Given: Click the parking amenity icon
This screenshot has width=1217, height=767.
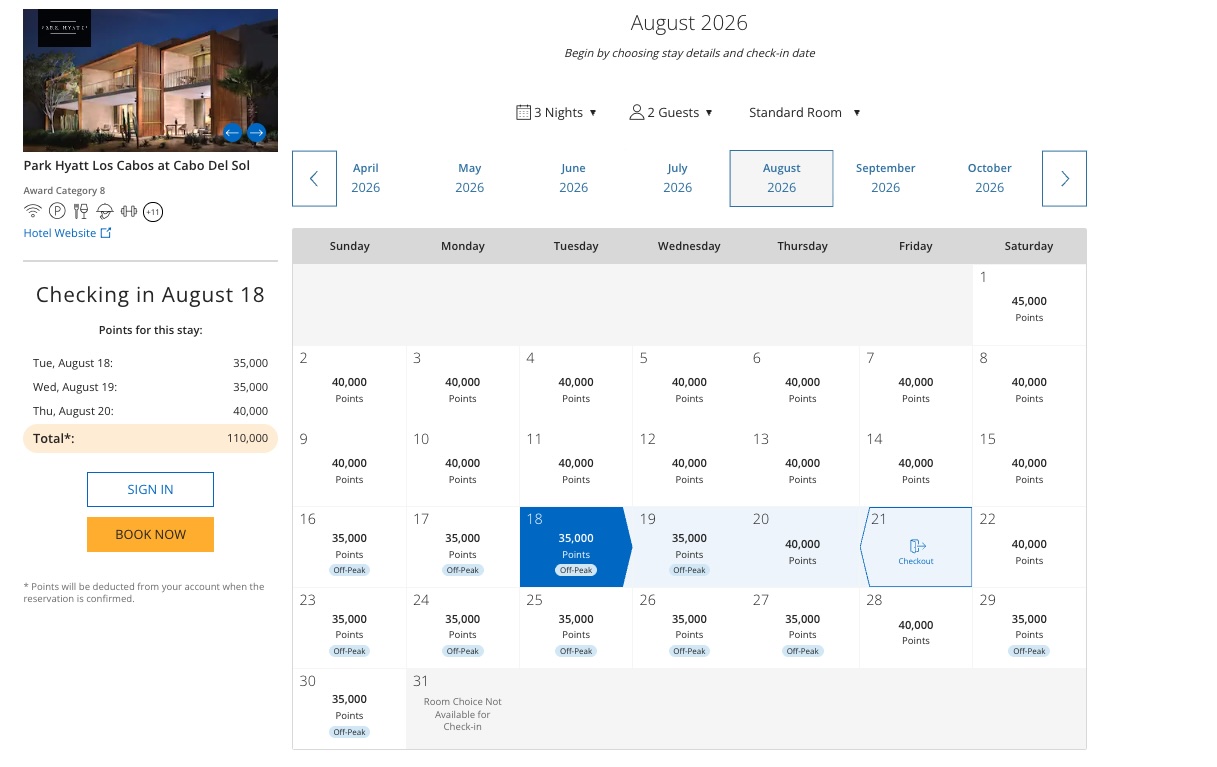Looking at the screenshot, I should tap(57, 211).
